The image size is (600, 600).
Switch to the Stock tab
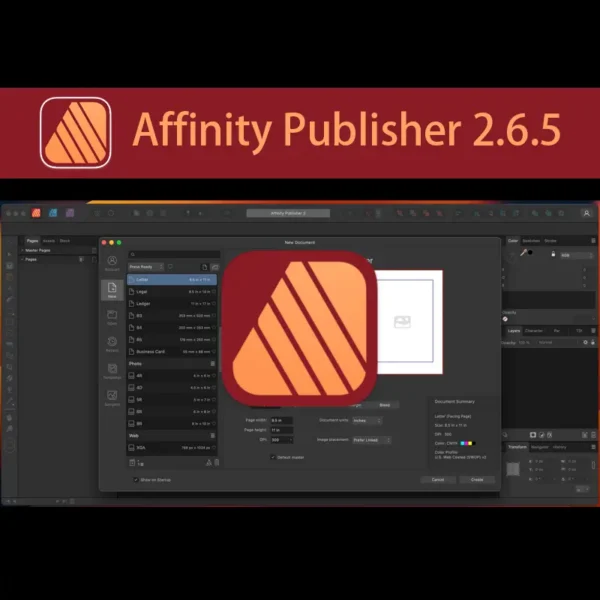click(x=65, y=241)
